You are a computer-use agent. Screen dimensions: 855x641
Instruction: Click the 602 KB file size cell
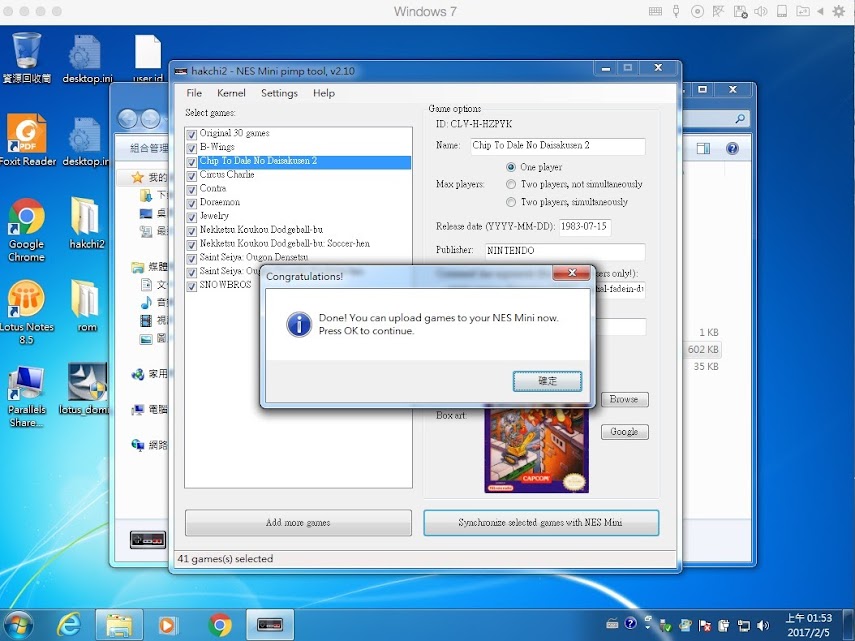(x=703, y=349)
